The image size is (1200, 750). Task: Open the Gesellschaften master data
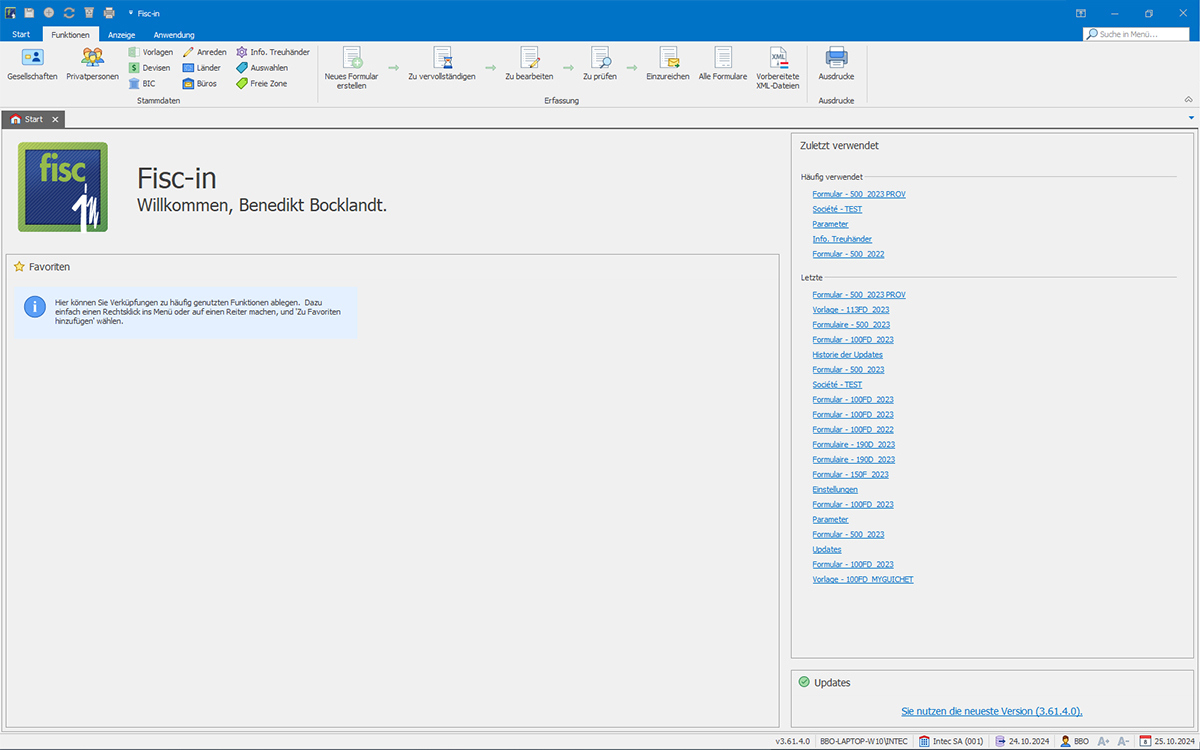32,63
